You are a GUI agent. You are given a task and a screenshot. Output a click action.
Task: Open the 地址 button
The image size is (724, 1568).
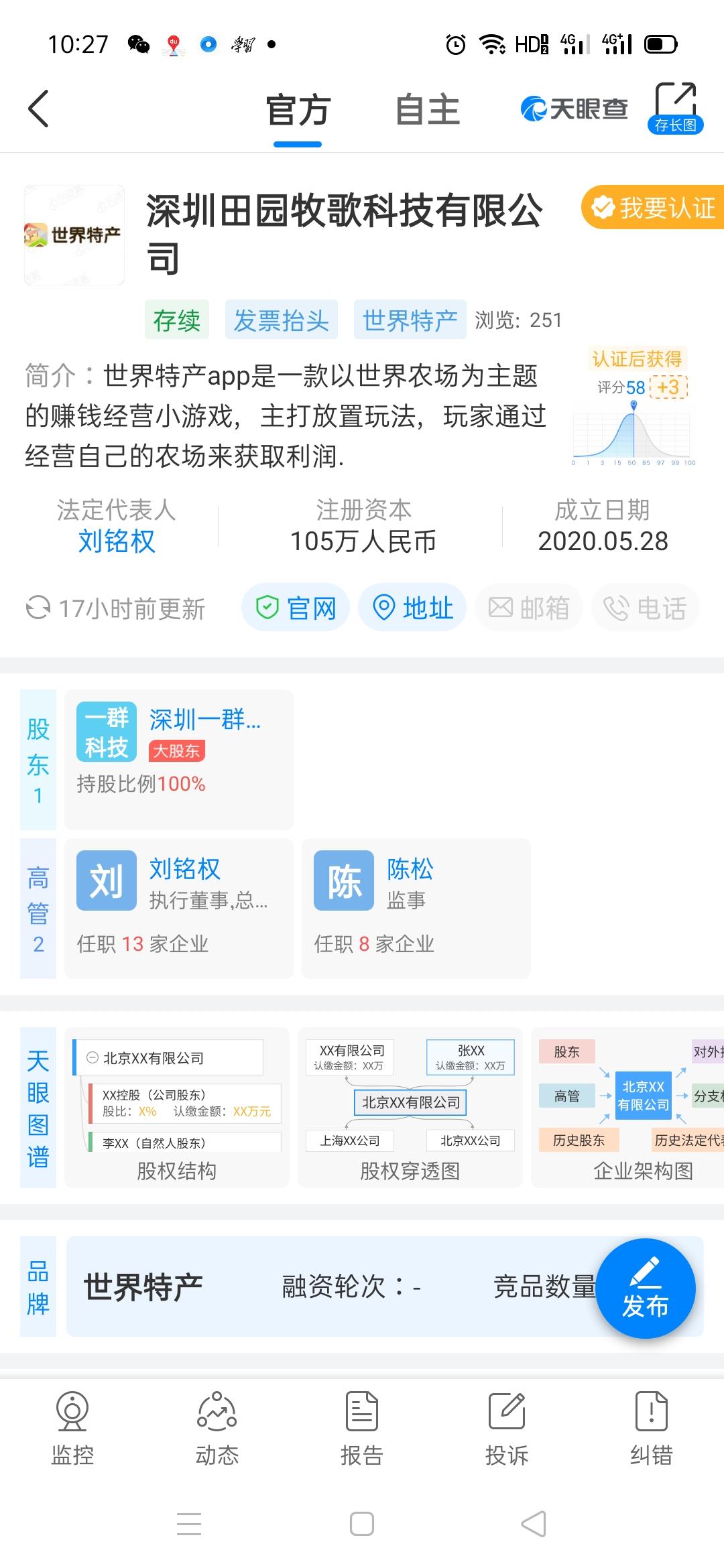pyautogui.click(x=412, y=608)
